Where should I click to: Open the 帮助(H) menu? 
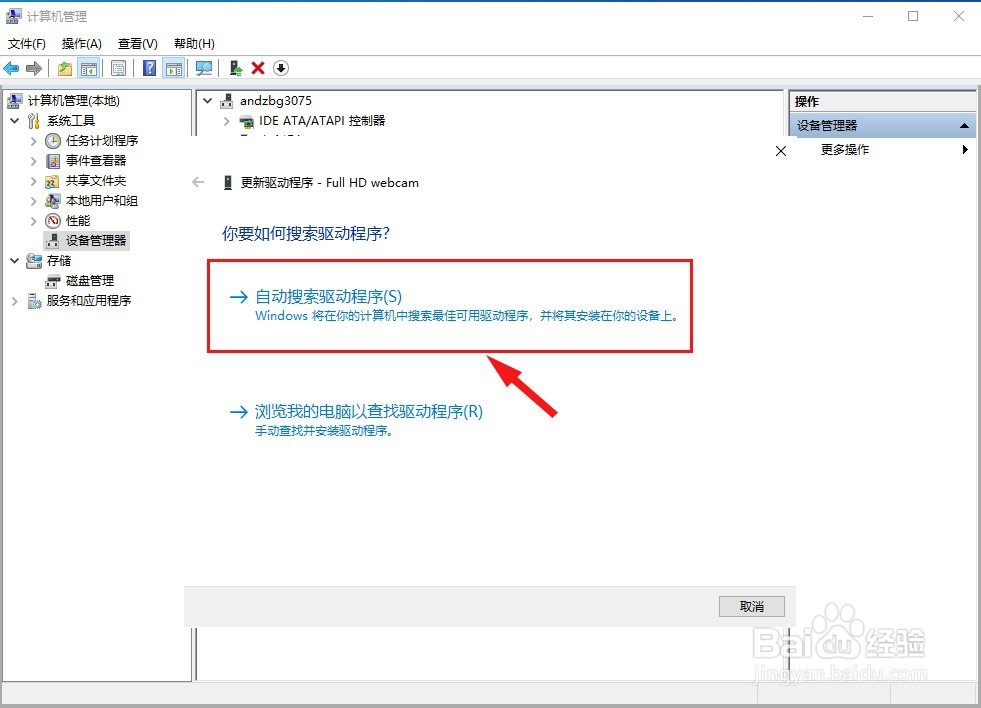click(194, 44)
